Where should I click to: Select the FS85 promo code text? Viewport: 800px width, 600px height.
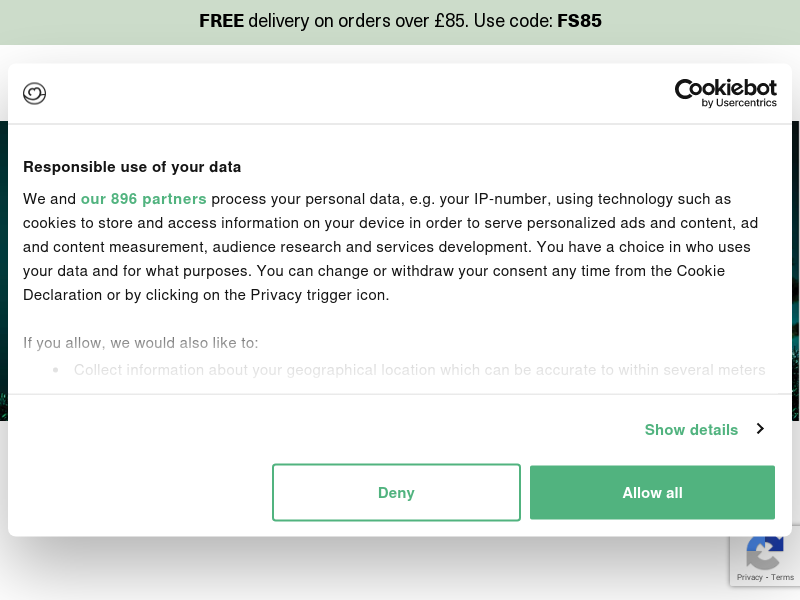[x=579, y=21]
